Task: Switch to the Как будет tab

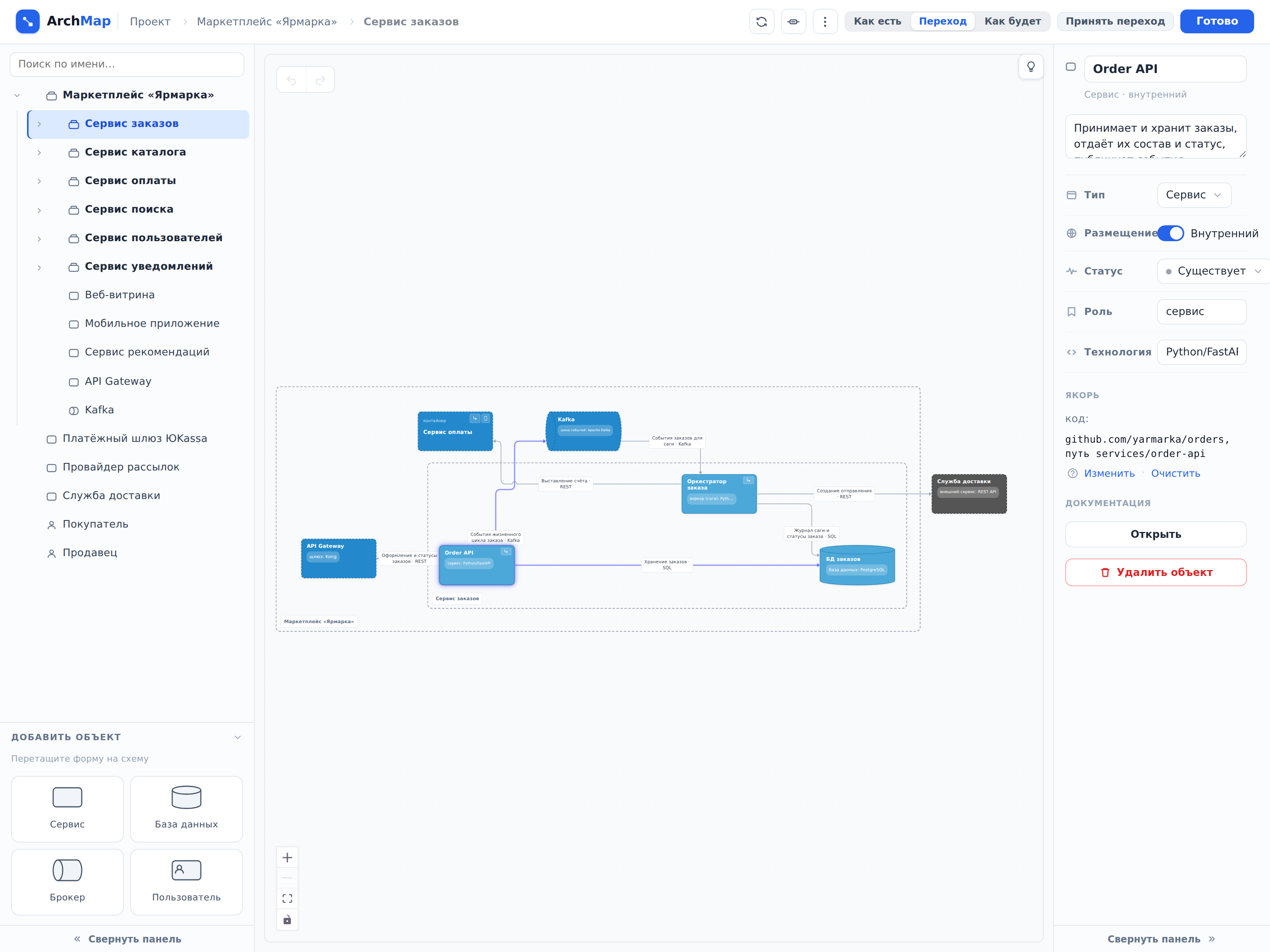Action: point(1012,21)
